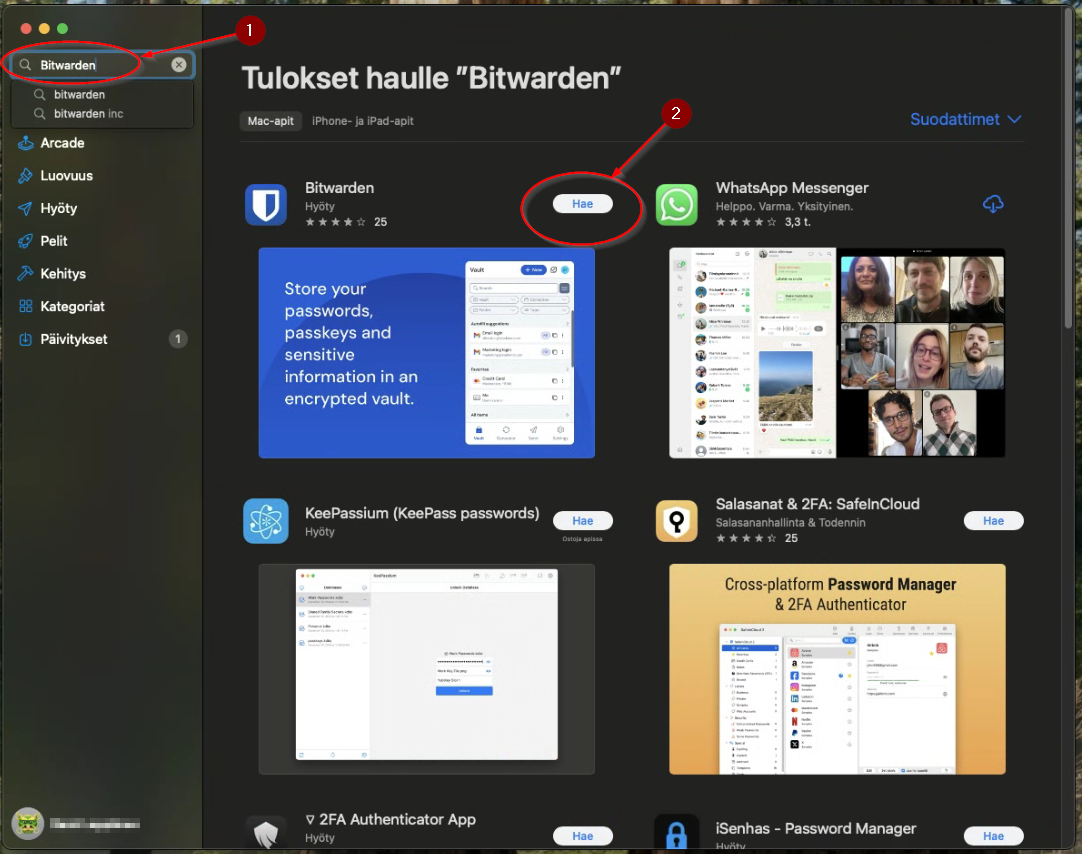Open the KeePassium screenshot preview

click(426, 669)
